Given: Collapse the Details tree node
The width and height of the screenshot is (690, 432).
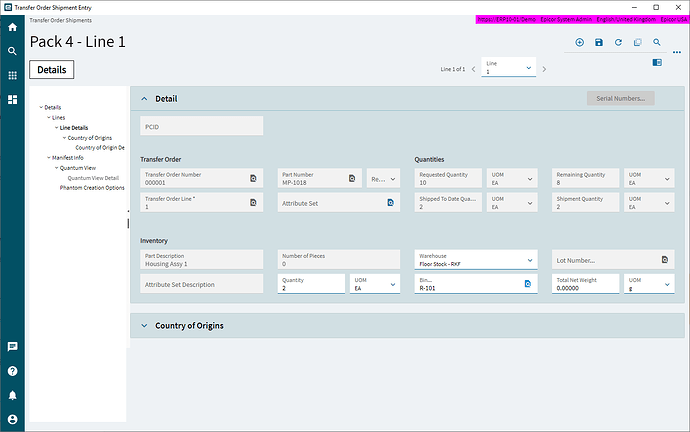Looking at the screenshot, I should (41, 107).
